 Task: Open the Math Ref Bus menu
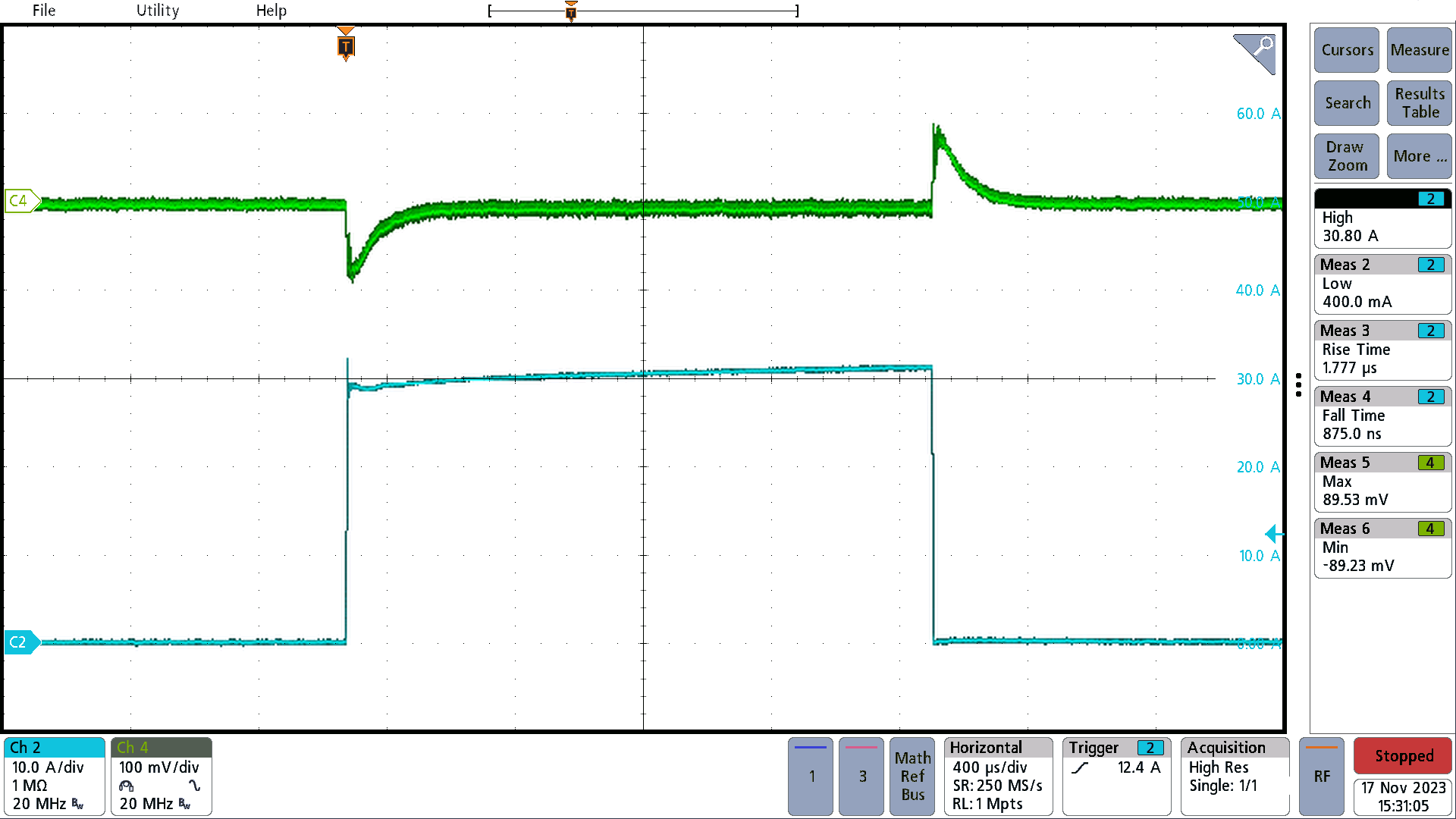pyautogui.click(x=912, y=776)
